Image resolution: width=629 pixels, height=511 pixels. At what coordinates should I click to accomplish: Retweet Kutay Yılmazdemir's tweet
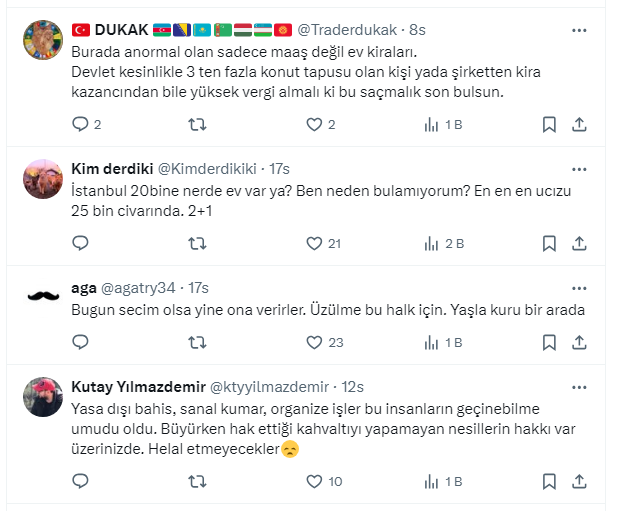click(x=198, y=481)
